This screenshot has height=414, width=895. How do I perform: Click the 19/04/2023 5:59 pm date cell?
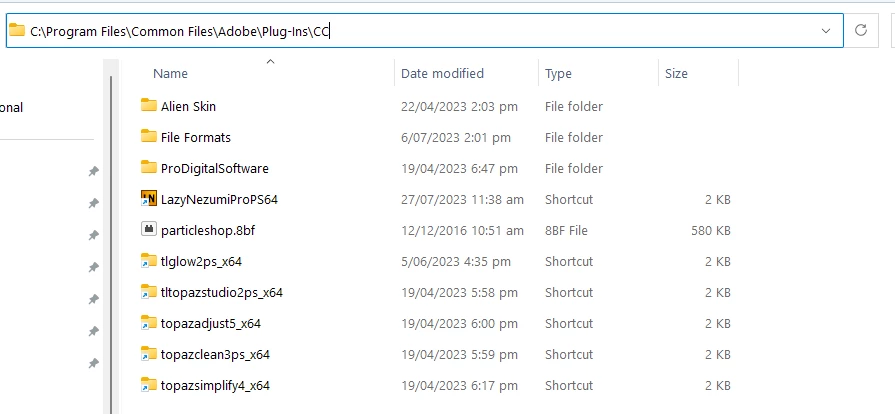pos(459,355)
